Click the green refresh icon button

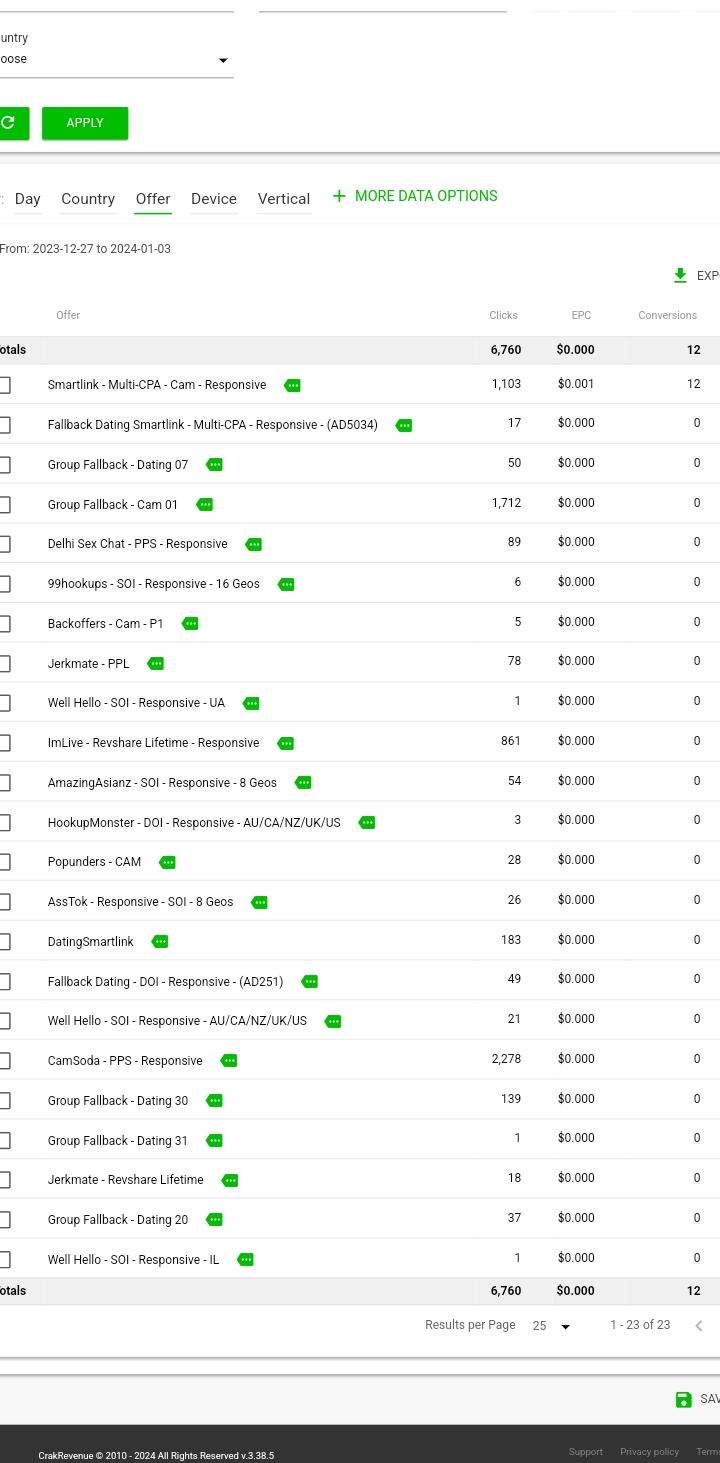pos(10,123)
